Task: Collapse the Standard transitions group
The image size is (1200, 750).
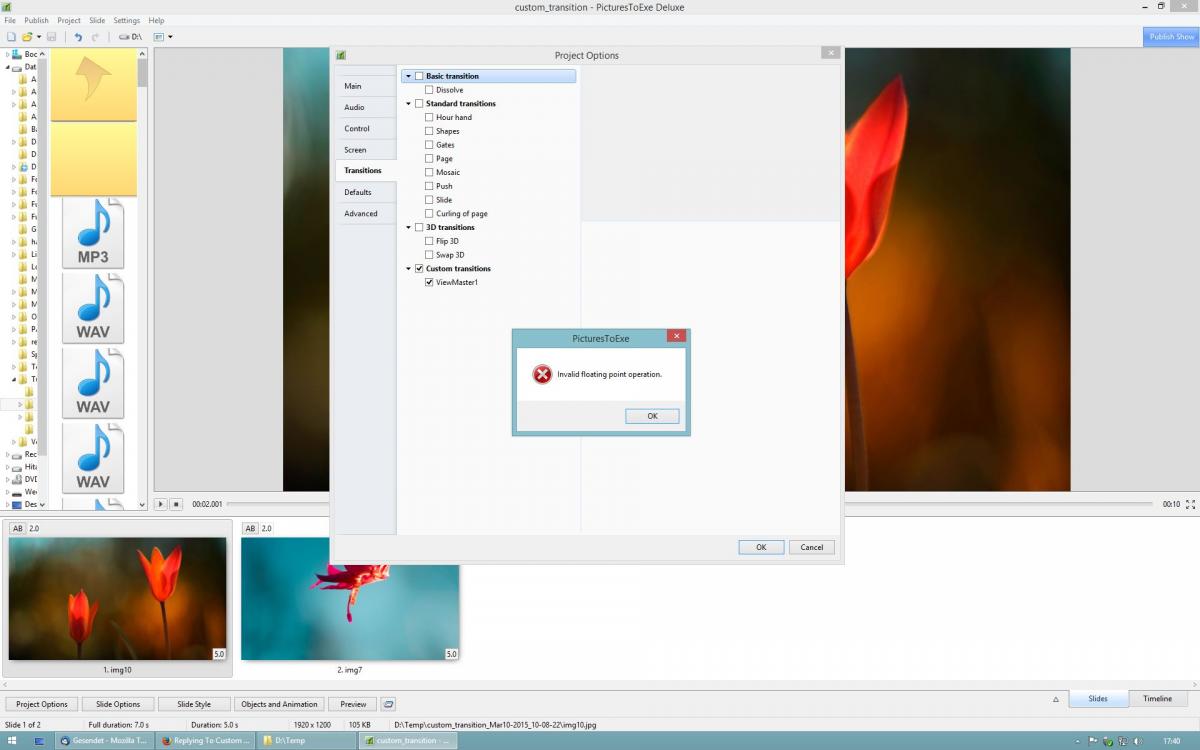Action: pyautogui.click(x=408, y=104)
